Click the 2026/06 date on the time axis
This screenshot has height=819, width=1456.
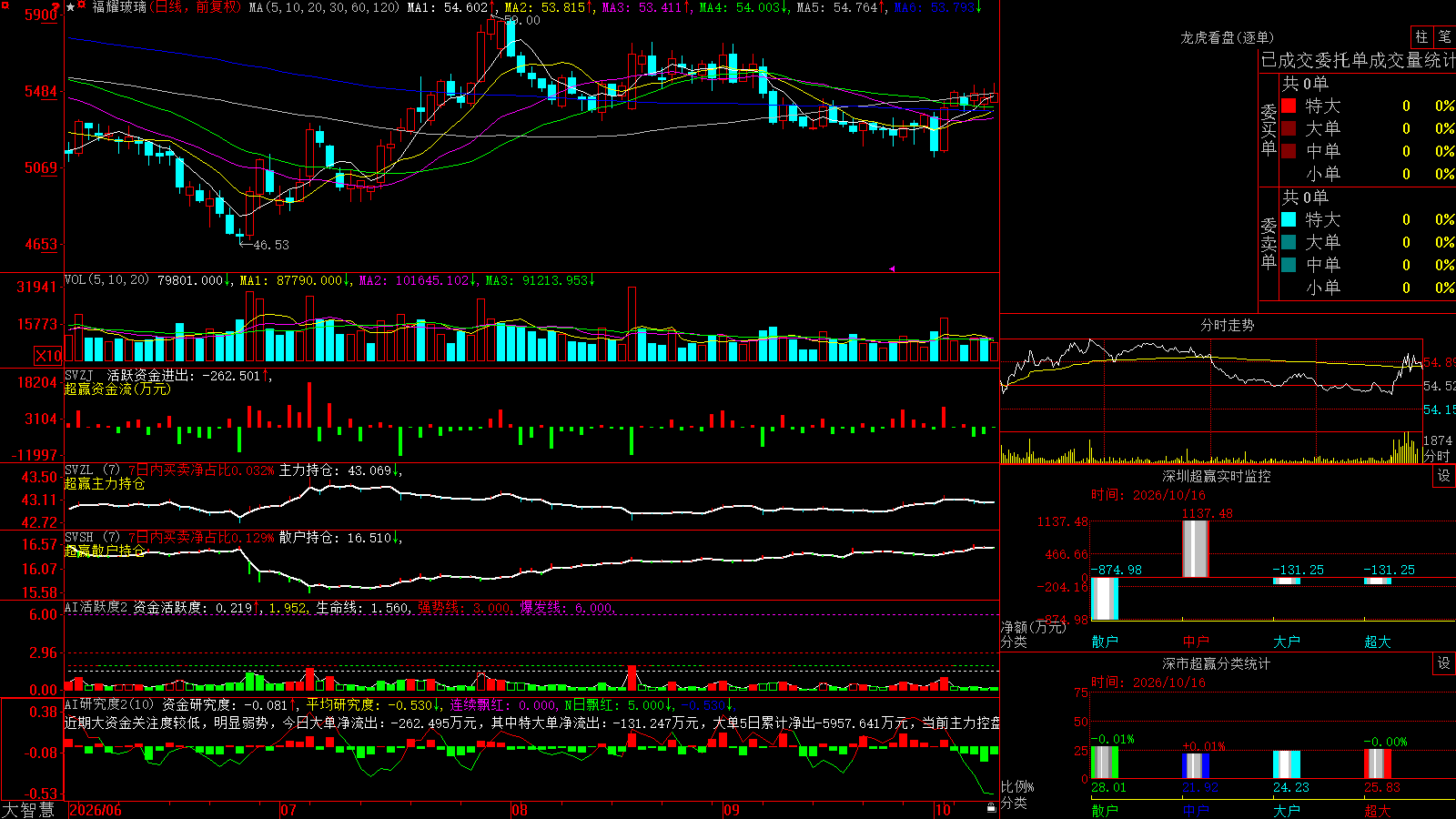point(96,810)
